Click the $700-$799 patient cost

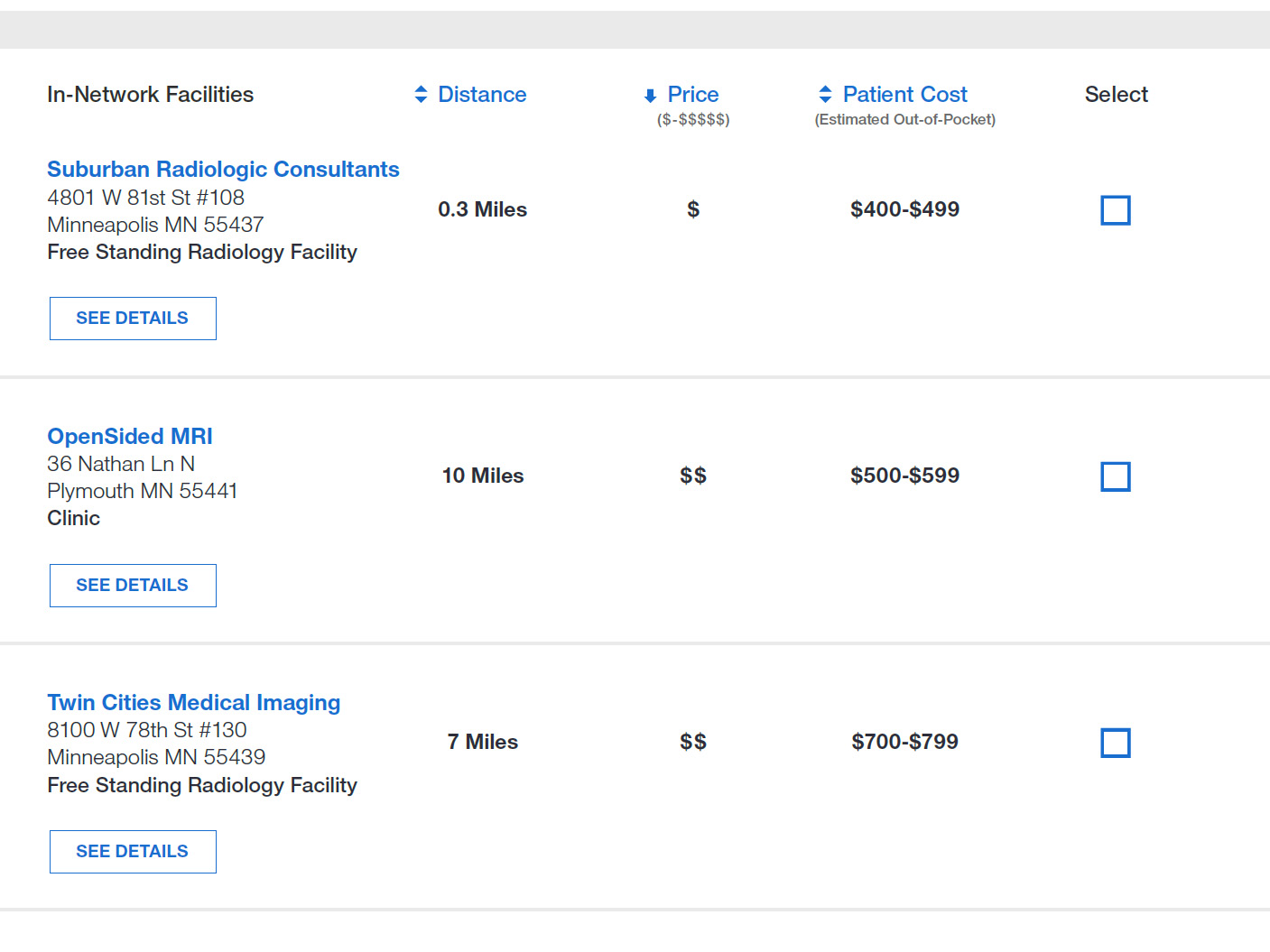click(904, 742)
